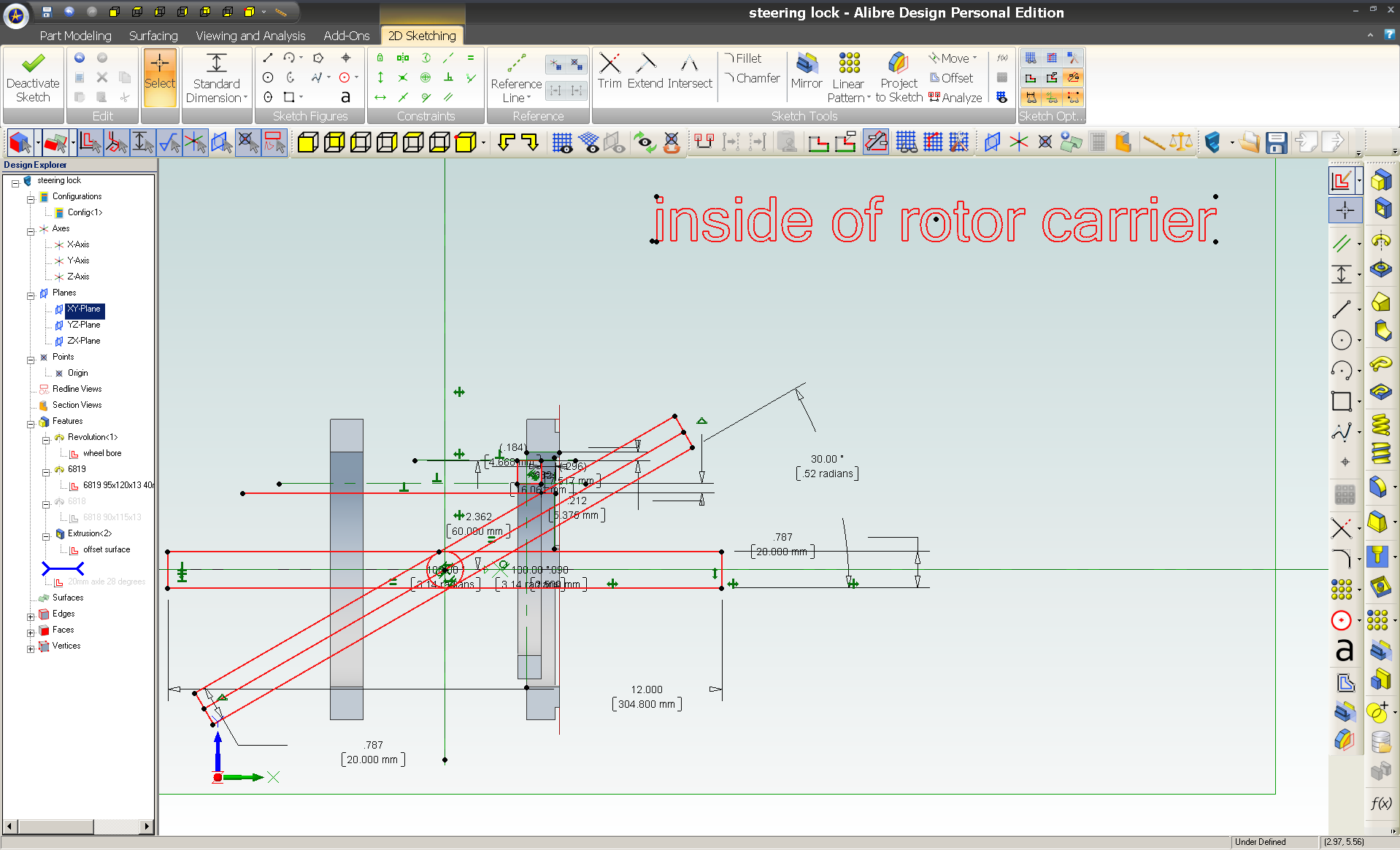Collapse the Planes tree node

point(31,296)
